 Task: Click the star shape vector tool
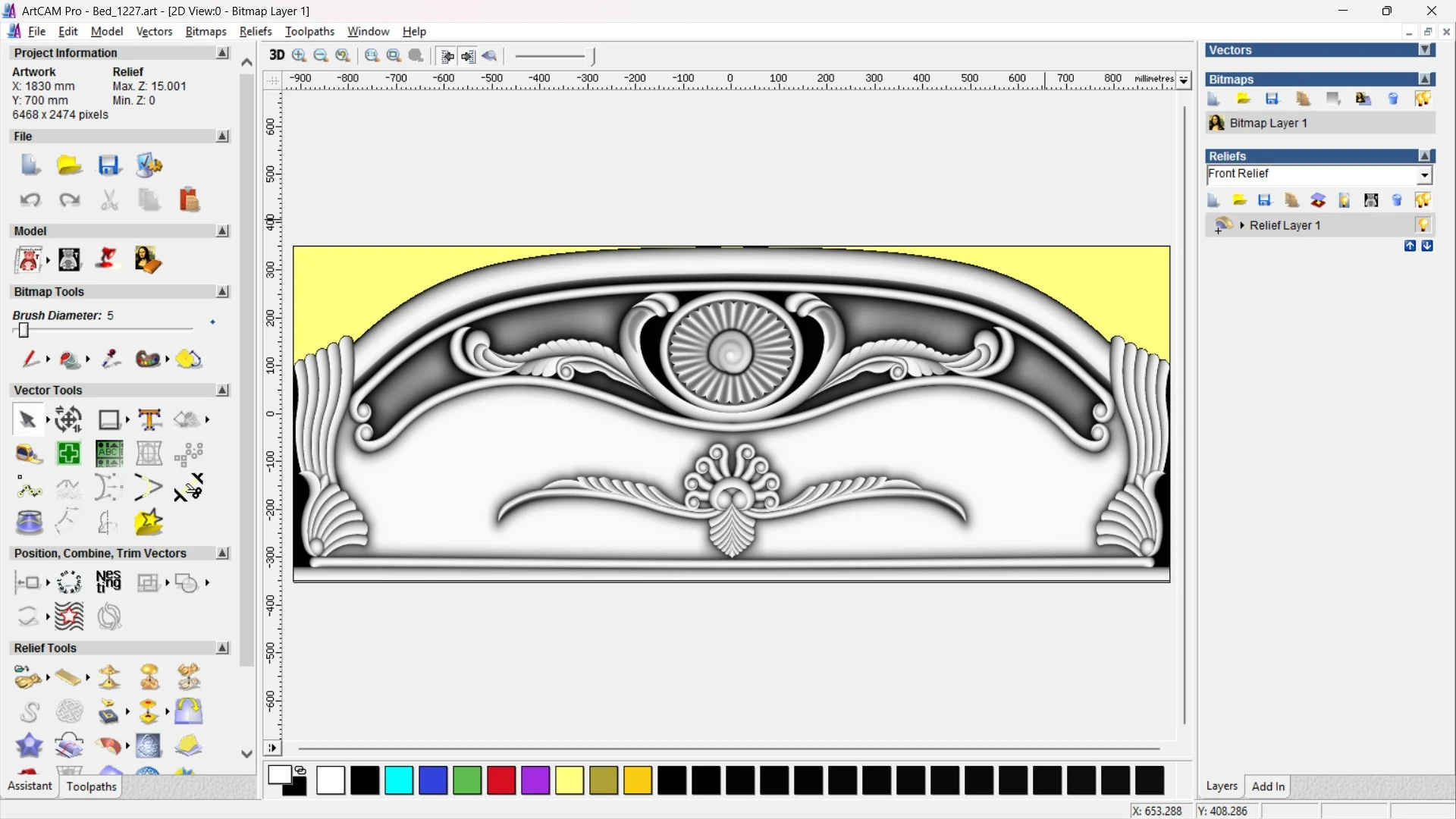pyautogui.click(x=149, y=522)
